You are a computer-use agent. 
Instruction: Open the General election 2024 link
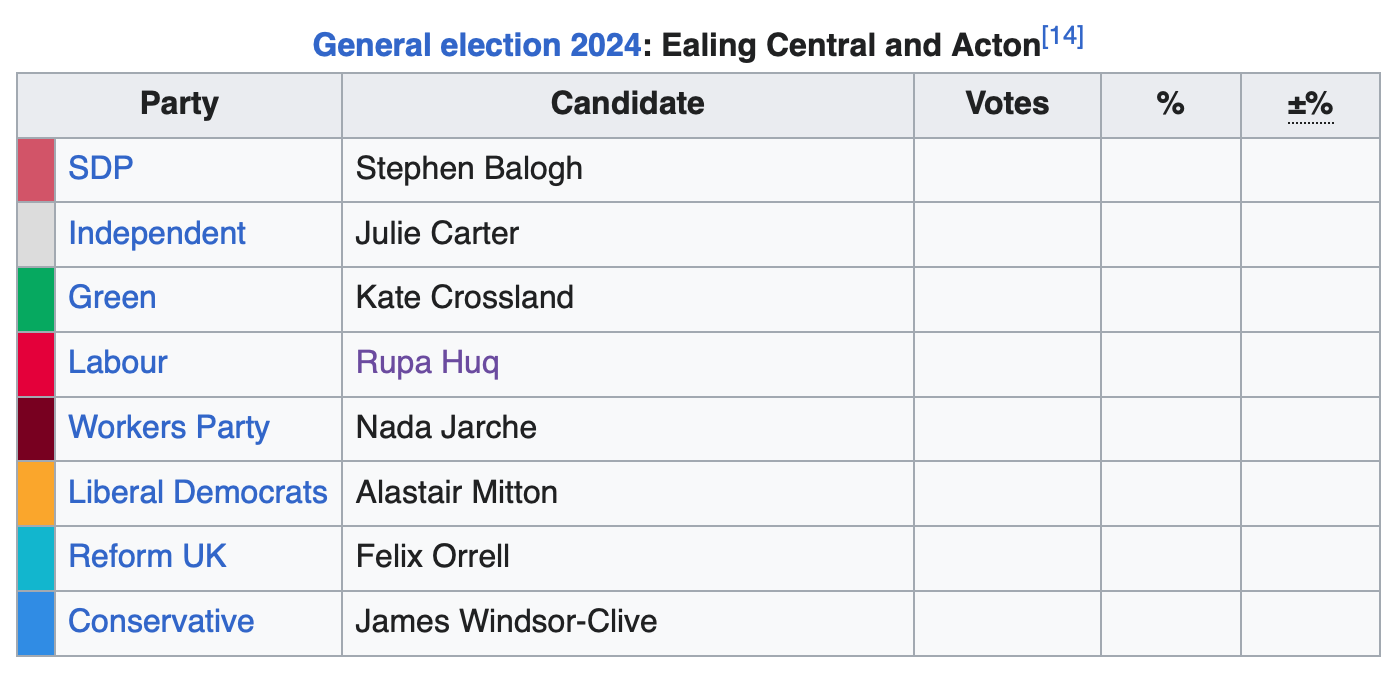pos(477,45)
